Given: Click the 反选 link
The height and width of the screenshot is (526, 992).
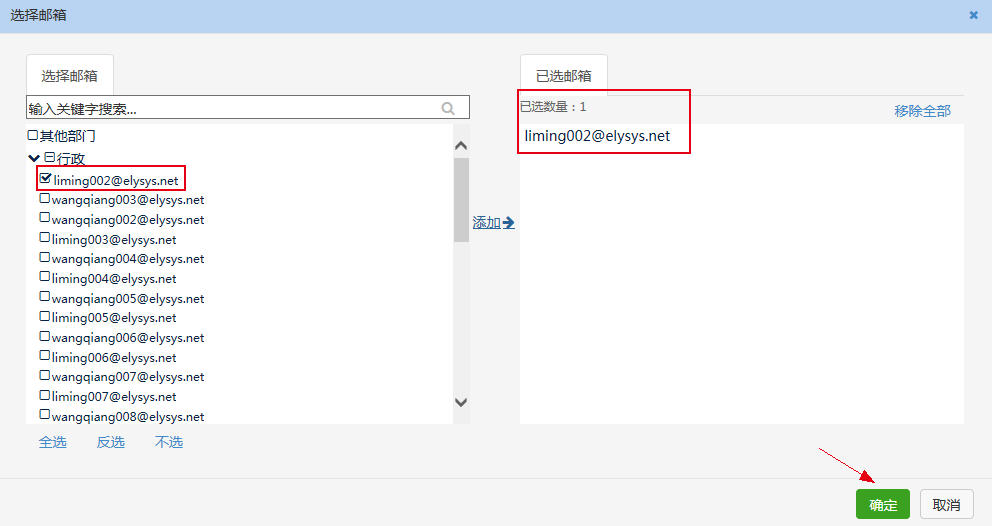Looking at the screenshot, I should (x=110, y=442).
